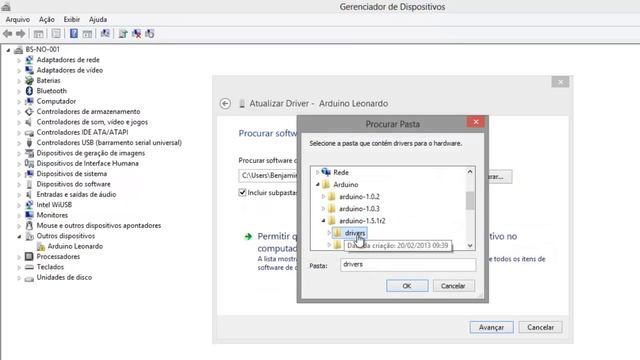Image resolution: width=640 pixels, height=360 pixels.
Task: Click the green arrow beside Permitir option
Action: tap(248, 236)
